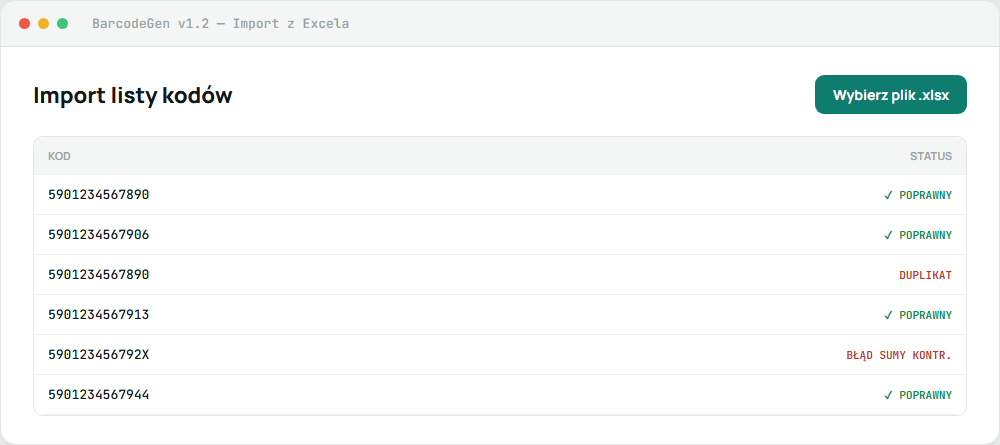Click the BarcodeGen v1.2 window title

point(220,24)
